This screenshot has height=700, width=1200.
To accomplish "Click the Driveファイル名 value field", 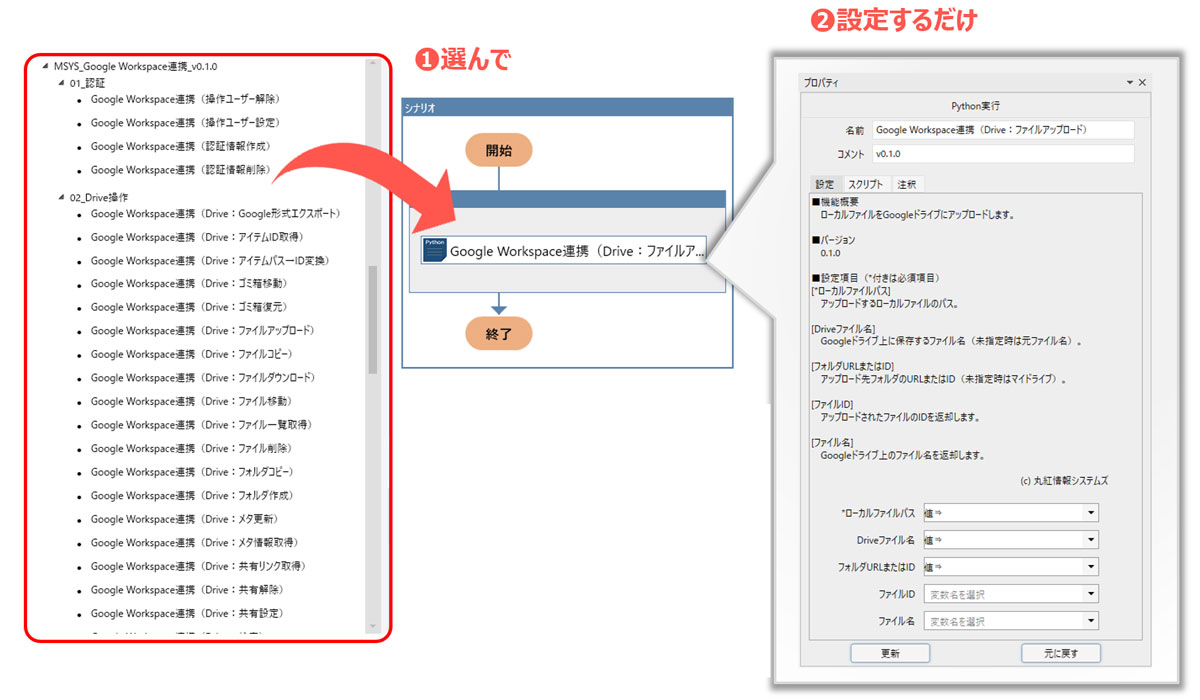I will click(1003, 540).
